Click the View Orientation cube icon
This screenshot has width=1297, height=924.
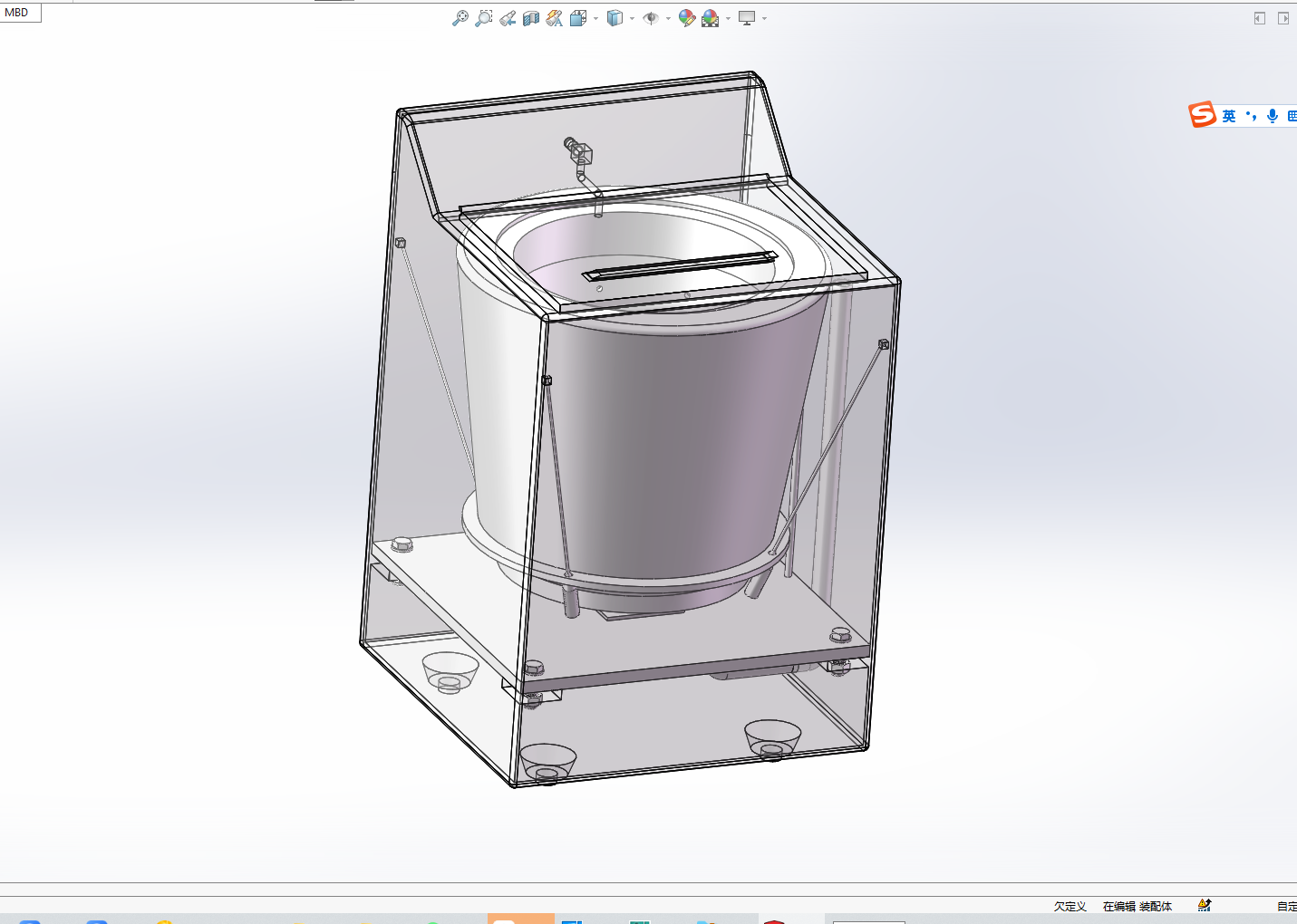[x=578, y=18]
